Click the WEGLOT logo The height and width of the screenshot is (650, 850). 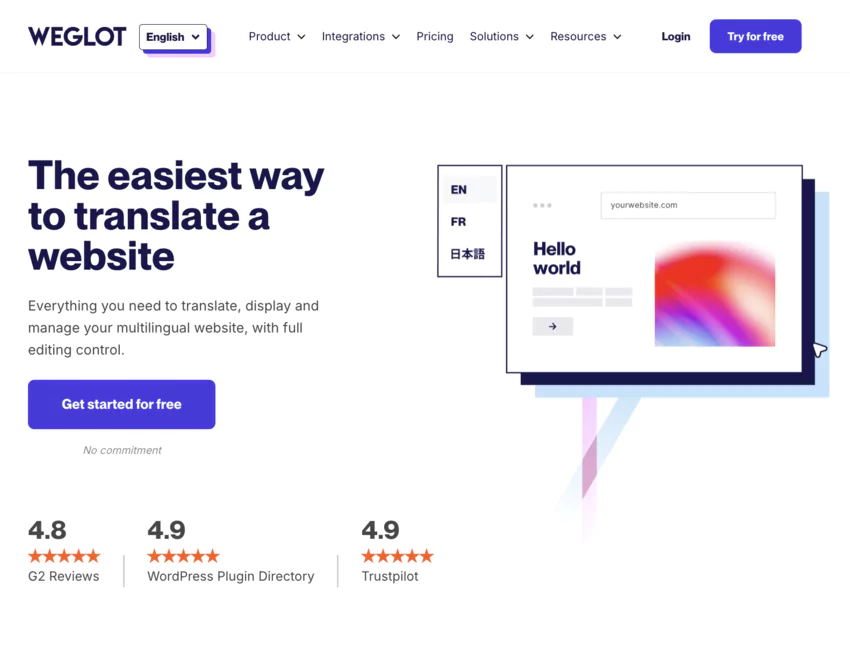(x=77, y=36)
